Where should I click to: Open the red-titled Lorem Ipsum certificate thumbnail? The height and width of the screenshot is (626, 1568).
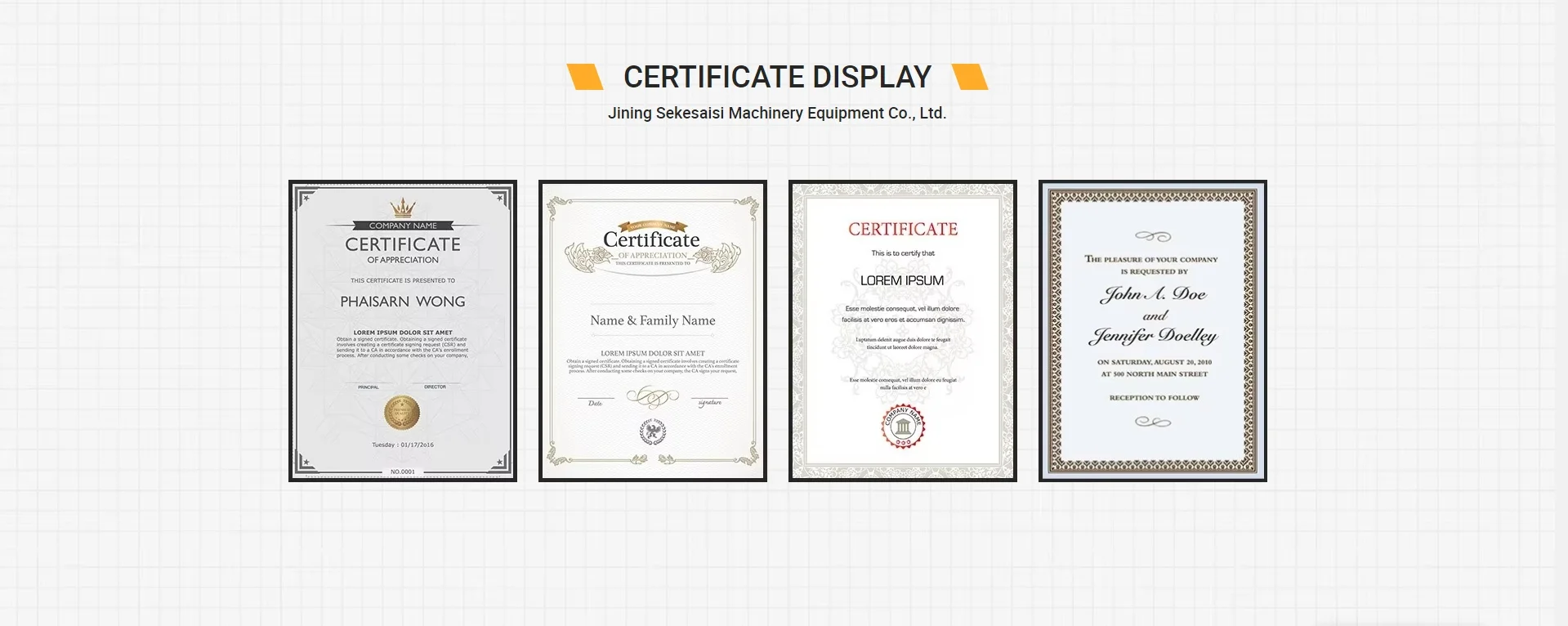(x=903, y=331)
